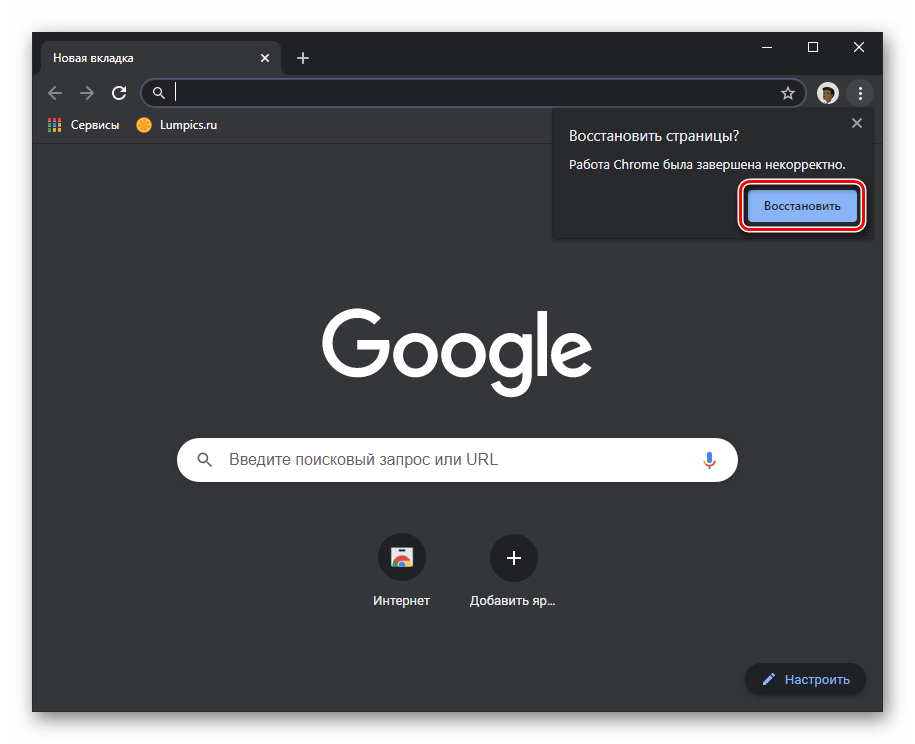
Task: Click the forward navigation arrow
Action: tap(87, 93)
